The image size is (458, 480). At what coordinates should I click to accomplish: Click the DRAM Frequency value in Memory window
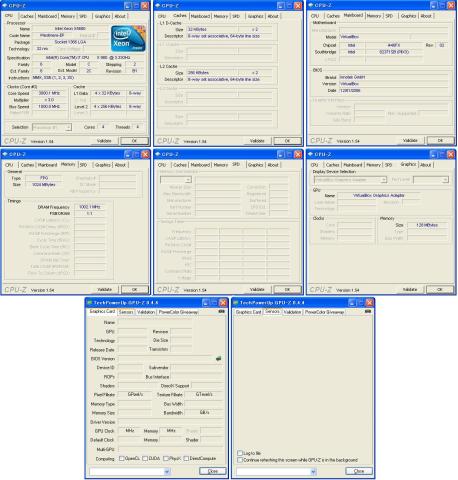(x=89, y=207)
